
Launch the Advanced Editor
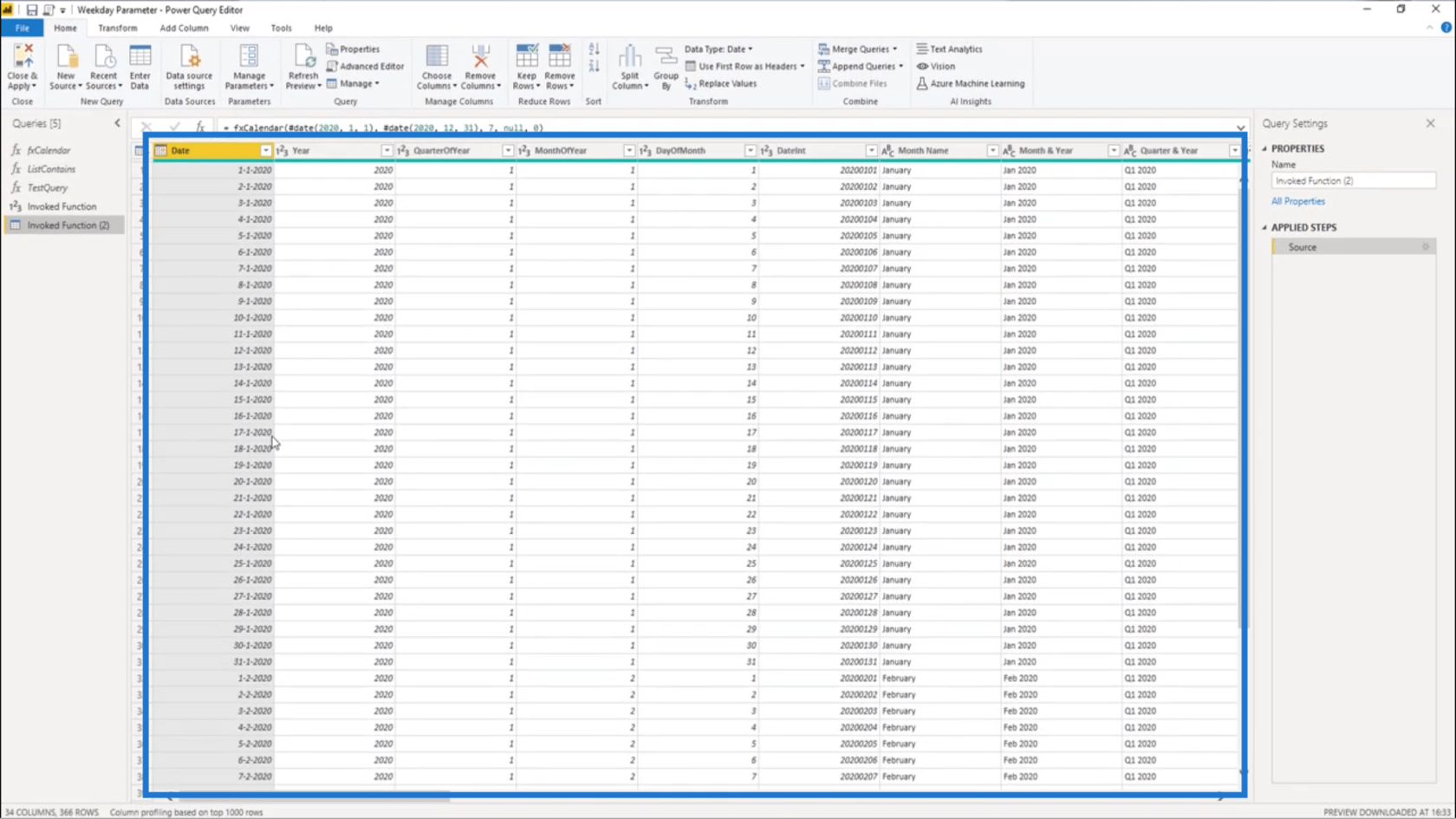click(x=365, y=67)
